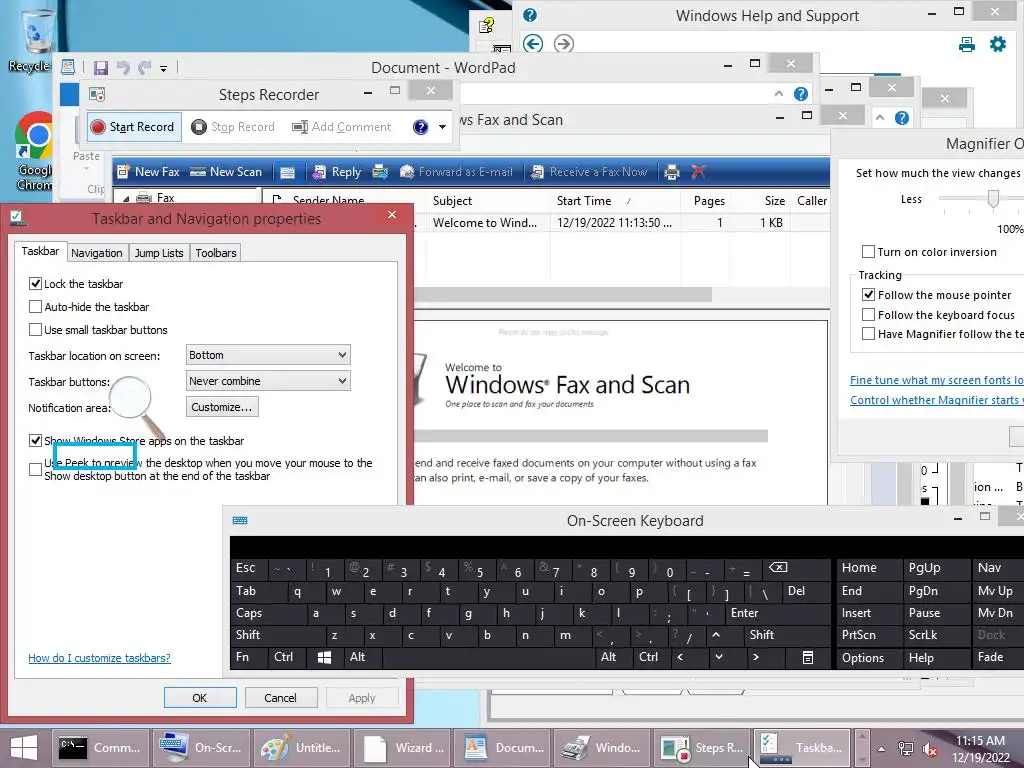
Task: Check Follow the keyboard focus
Action: (x=868, y=315)
